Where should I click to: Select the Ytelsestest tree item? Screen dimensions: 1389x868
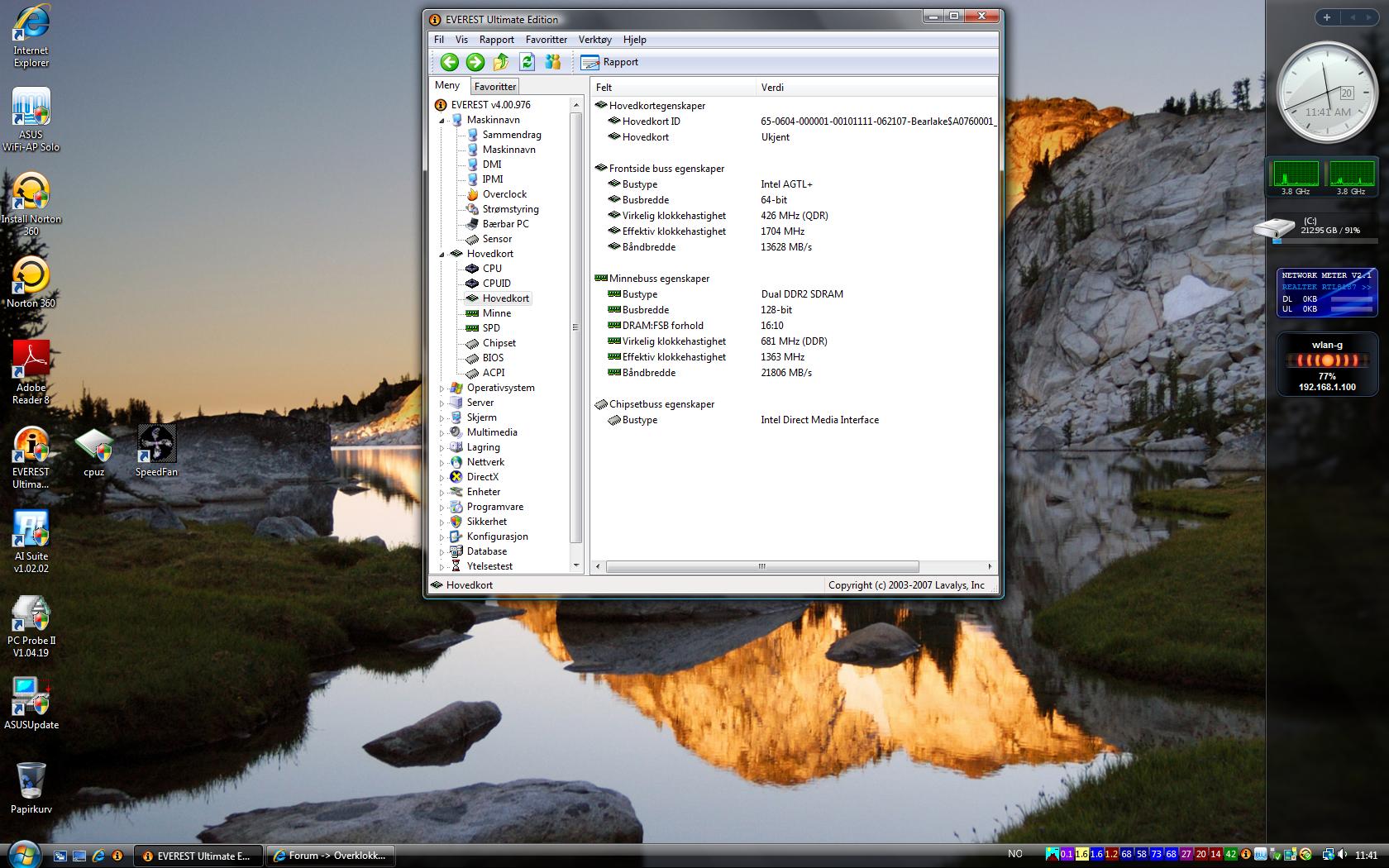coord(489,566)
